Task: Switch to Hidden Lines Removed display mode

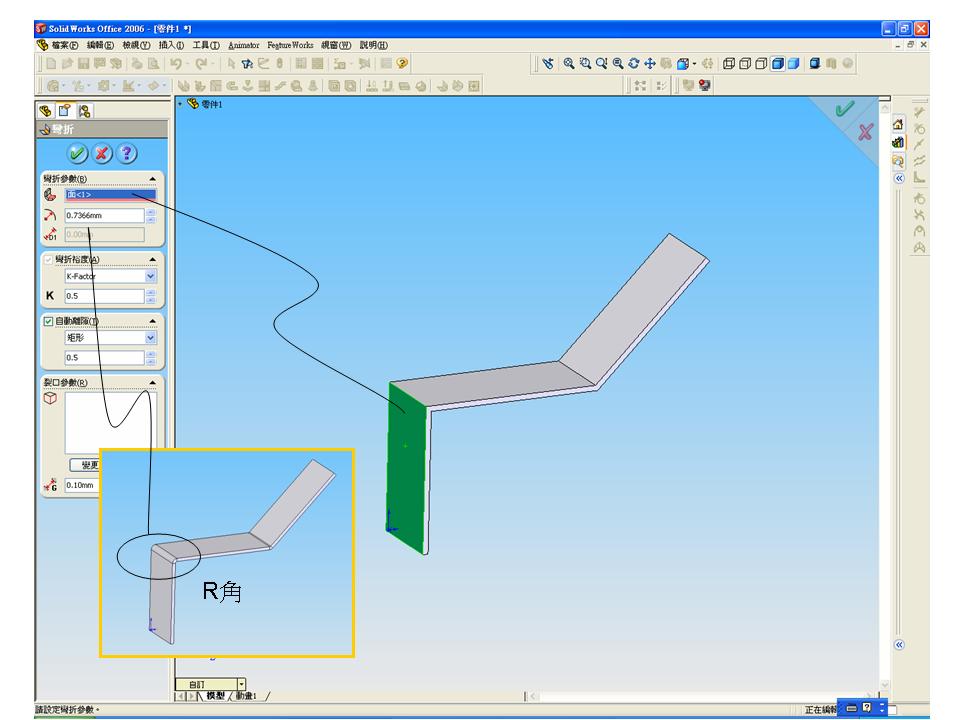Action: point(761,64)
